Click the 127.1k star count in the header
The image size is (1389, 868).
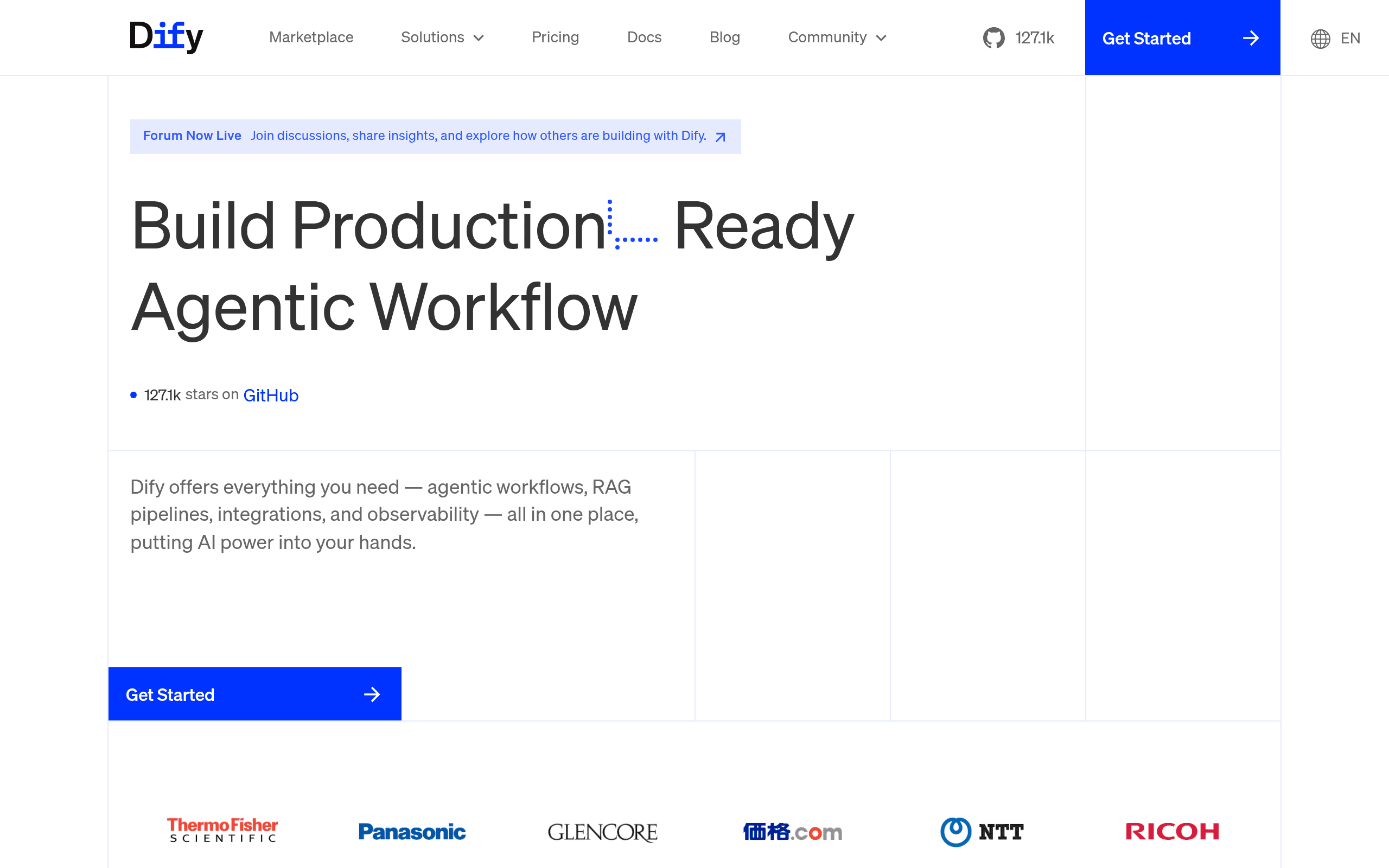click(1034, 38)
